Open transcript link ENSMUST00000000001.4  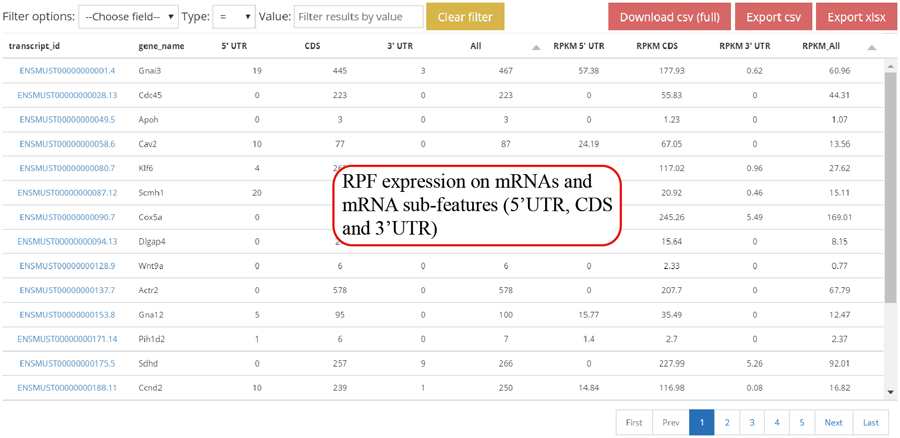pos(66,71)
